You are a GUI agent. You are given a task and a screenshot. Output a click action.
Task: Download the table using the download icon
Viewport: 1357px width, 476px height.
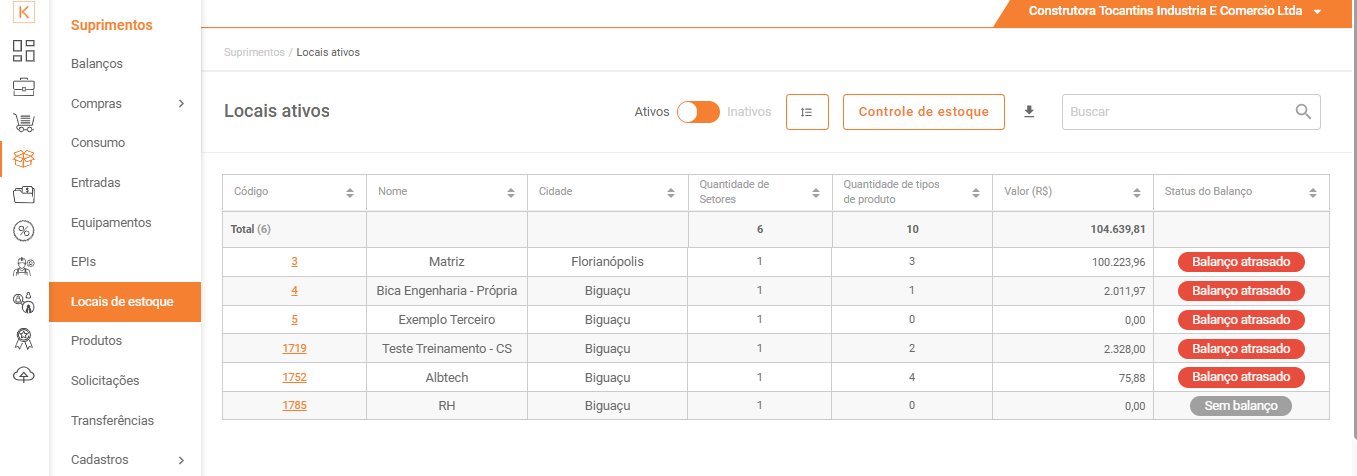click(x=1029, y=112)
